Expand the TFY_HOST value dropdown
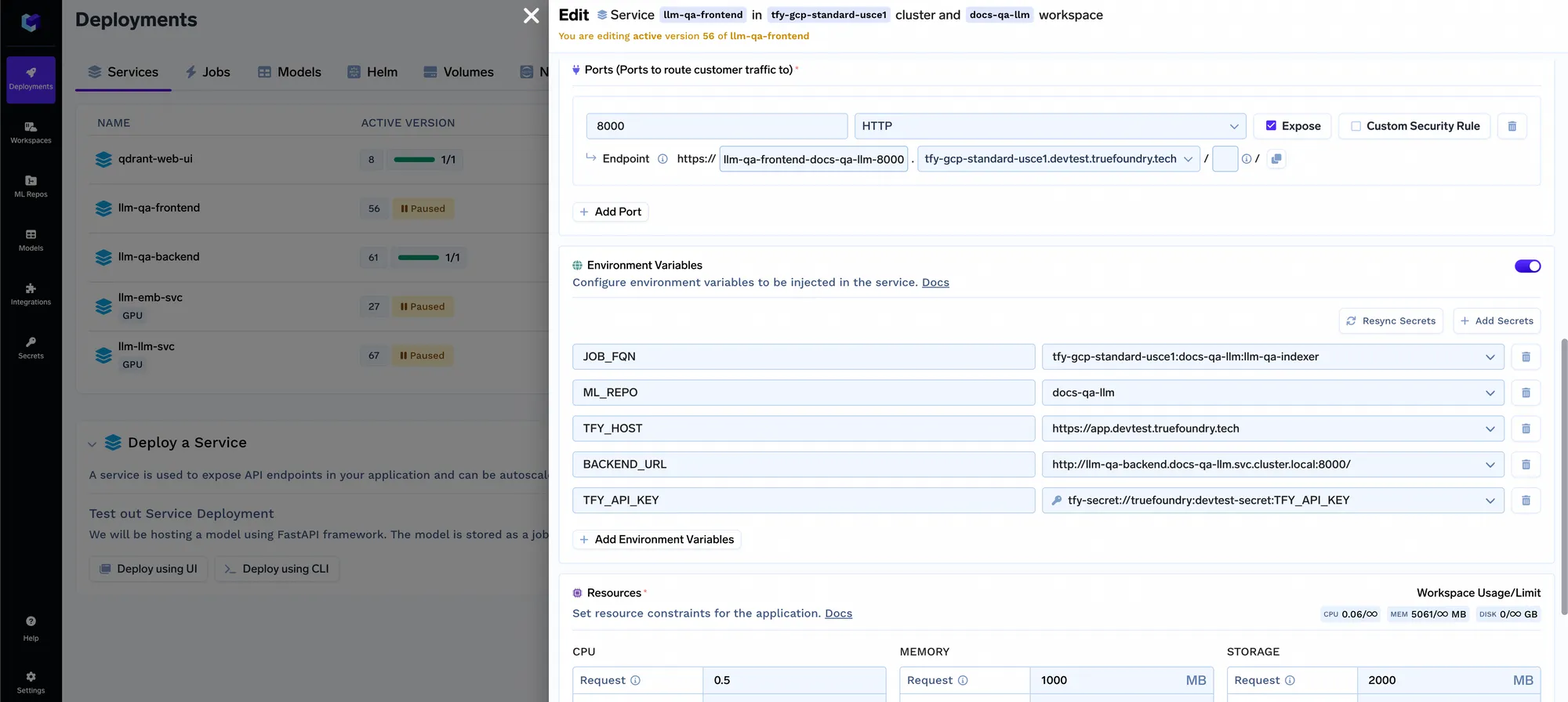The height and width of the screenshot is (702, 1568). pyautogui.click(x=1490, y=429)
